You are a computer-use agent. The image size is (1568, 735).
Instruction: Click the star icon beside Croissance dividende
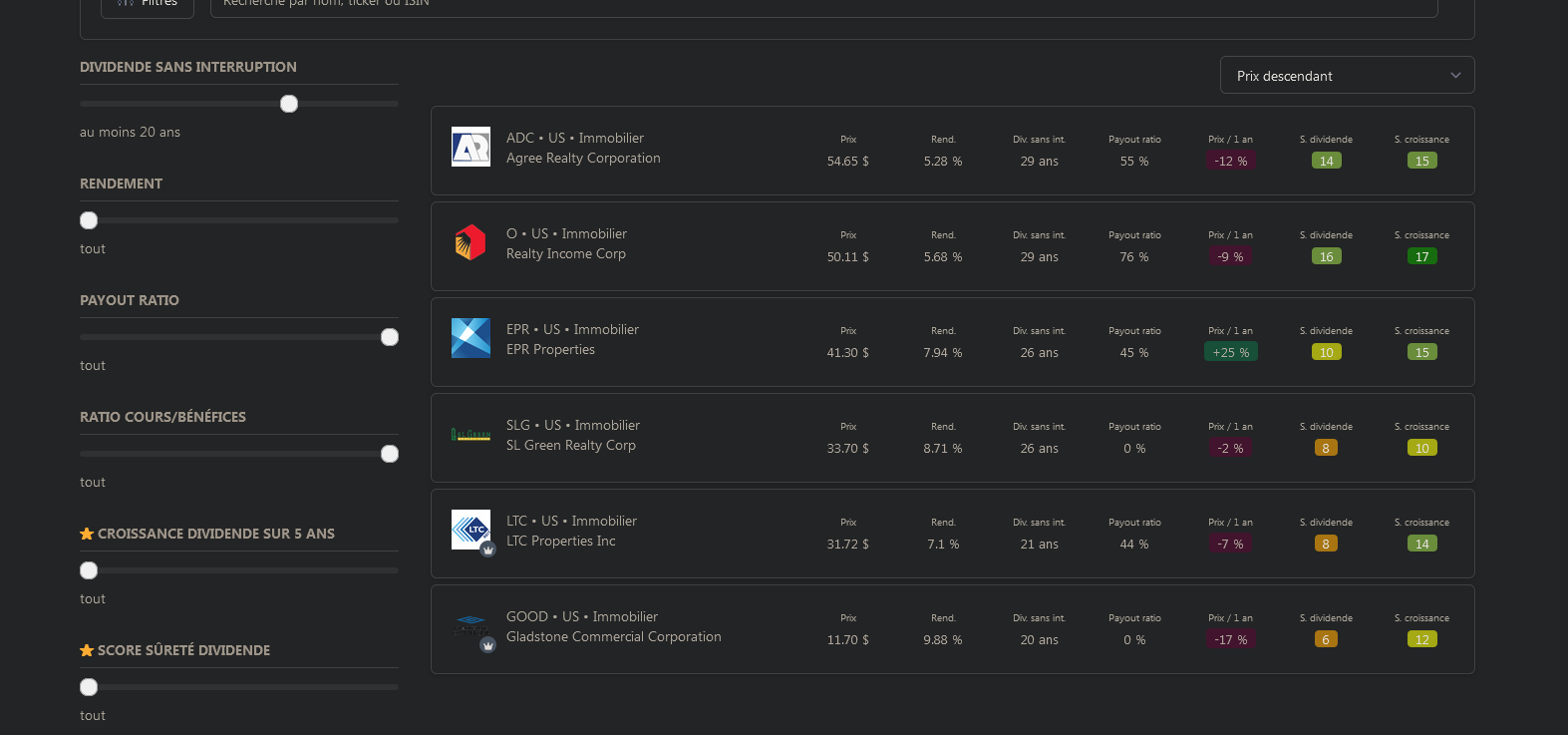(x=87, y=534)
